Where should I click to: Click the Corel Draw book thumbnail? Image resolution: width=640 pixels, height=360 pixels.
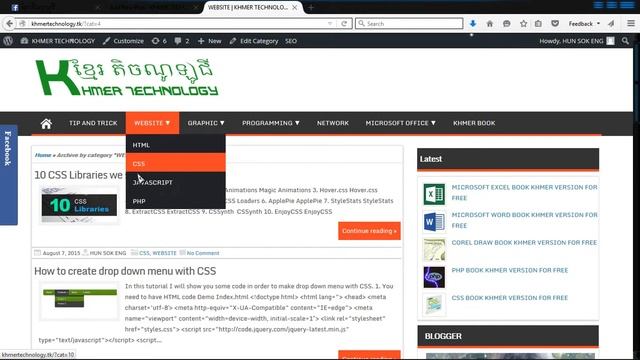[x=434, y=249]
